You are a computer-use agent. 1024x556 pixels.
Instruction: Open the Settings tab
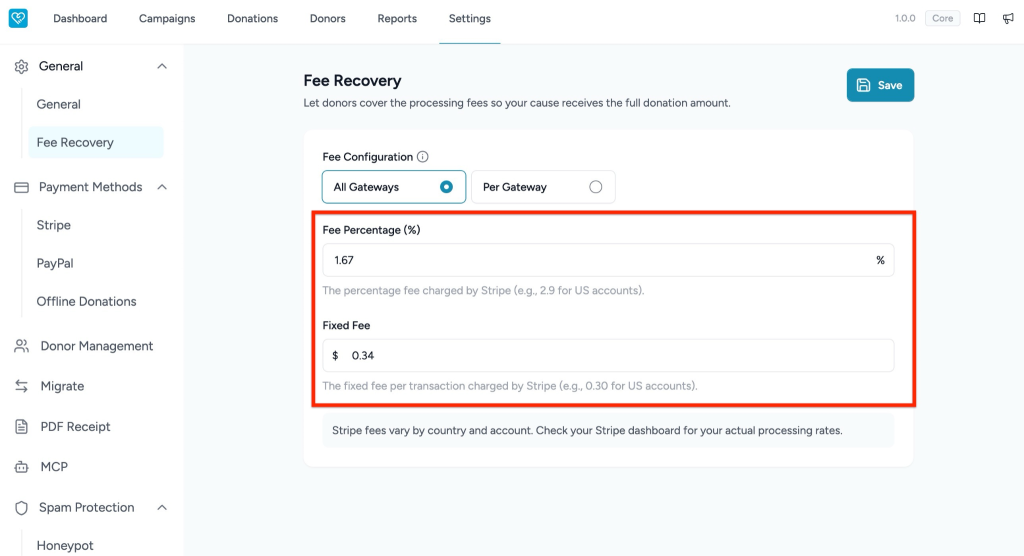470,18
